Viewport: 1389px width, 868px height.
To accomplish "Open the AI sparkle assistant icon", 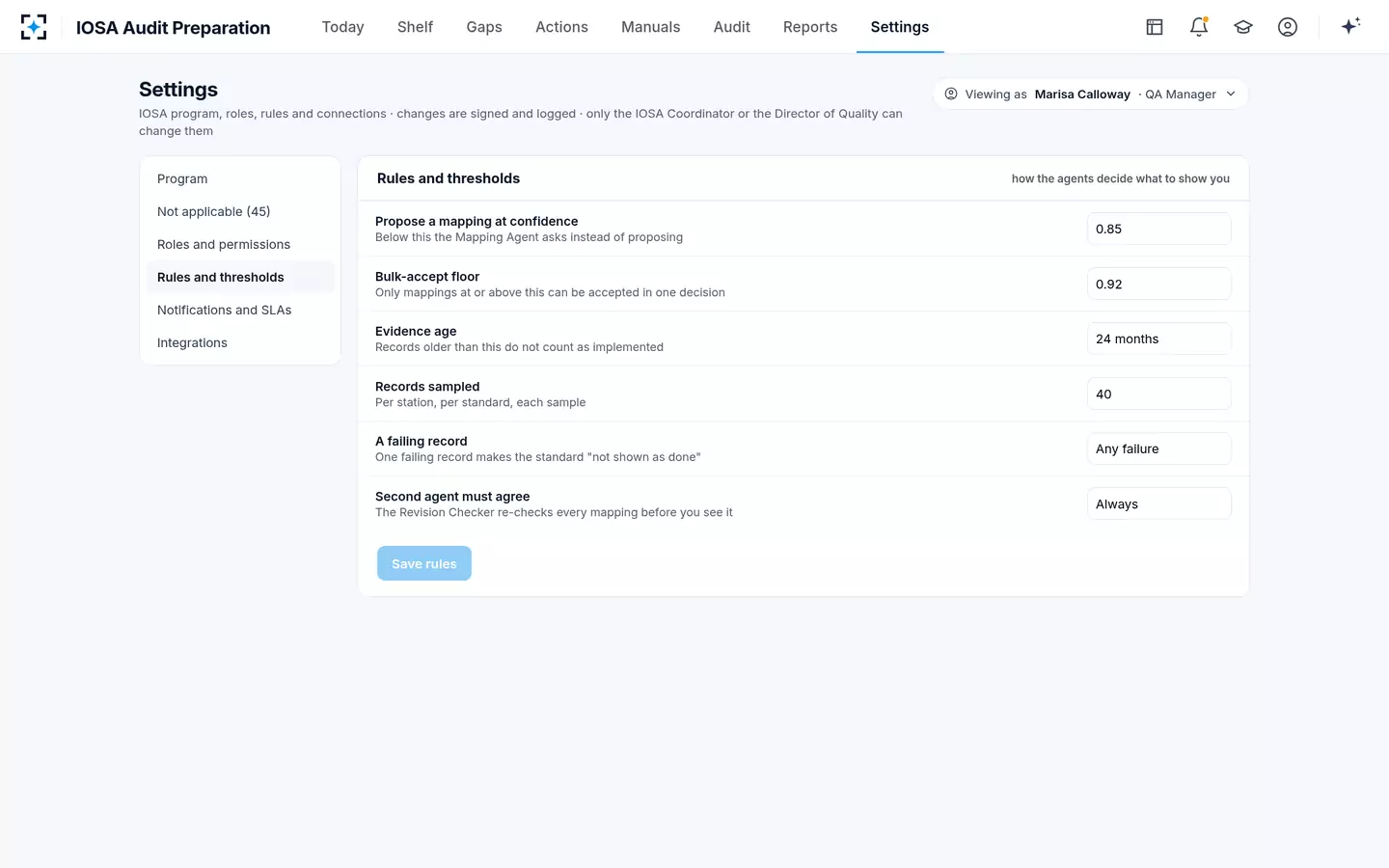I will [x=1350, y=26].
